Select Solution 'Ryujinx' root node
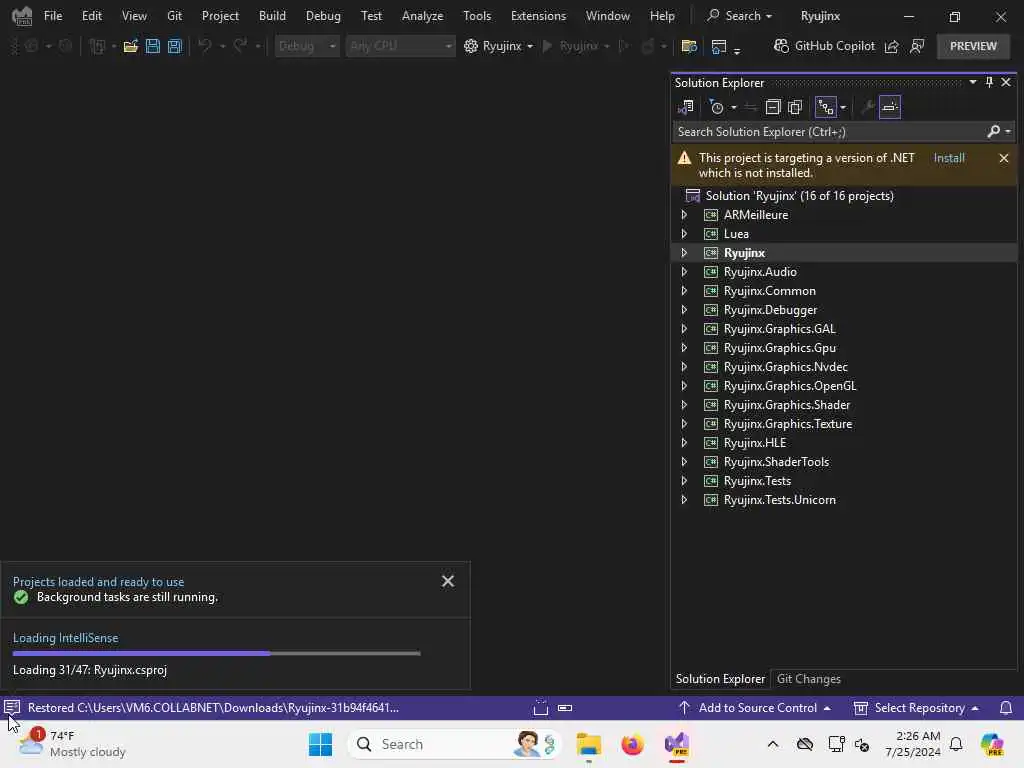Screen dimensions: 1024x768 pyautogui.click(x=799, y=196)
